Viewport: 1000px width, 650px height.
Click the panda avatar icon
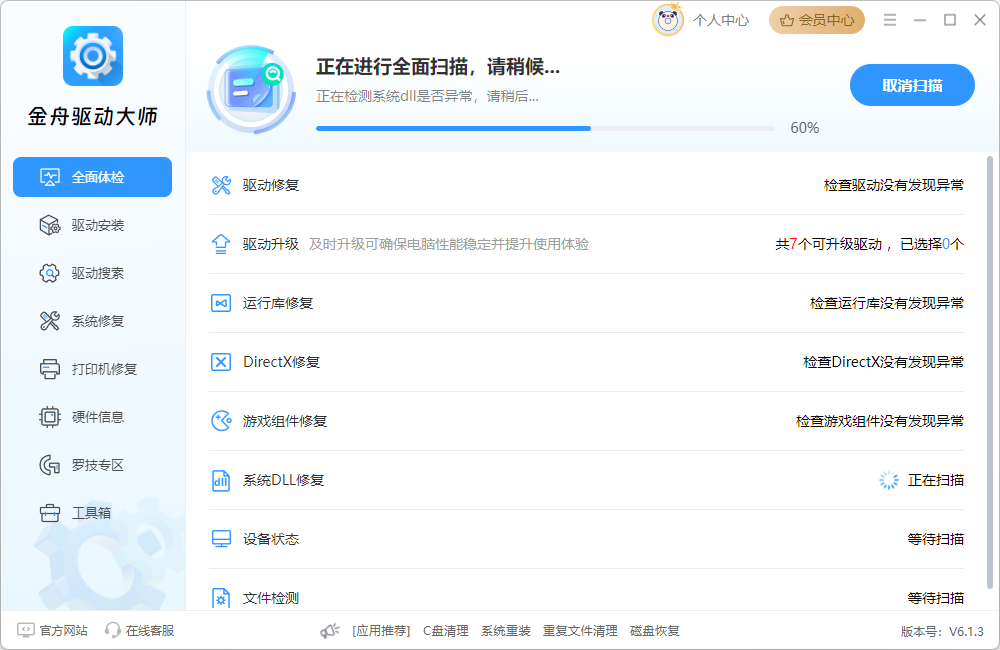click(667, 20)
